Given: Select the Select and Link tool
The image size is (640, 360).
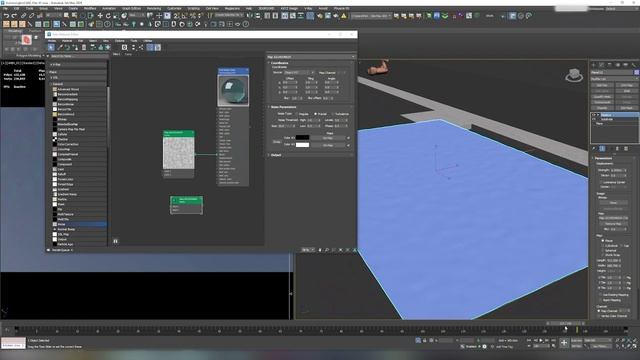Looking at the screenshot, I should coord(24,16).
